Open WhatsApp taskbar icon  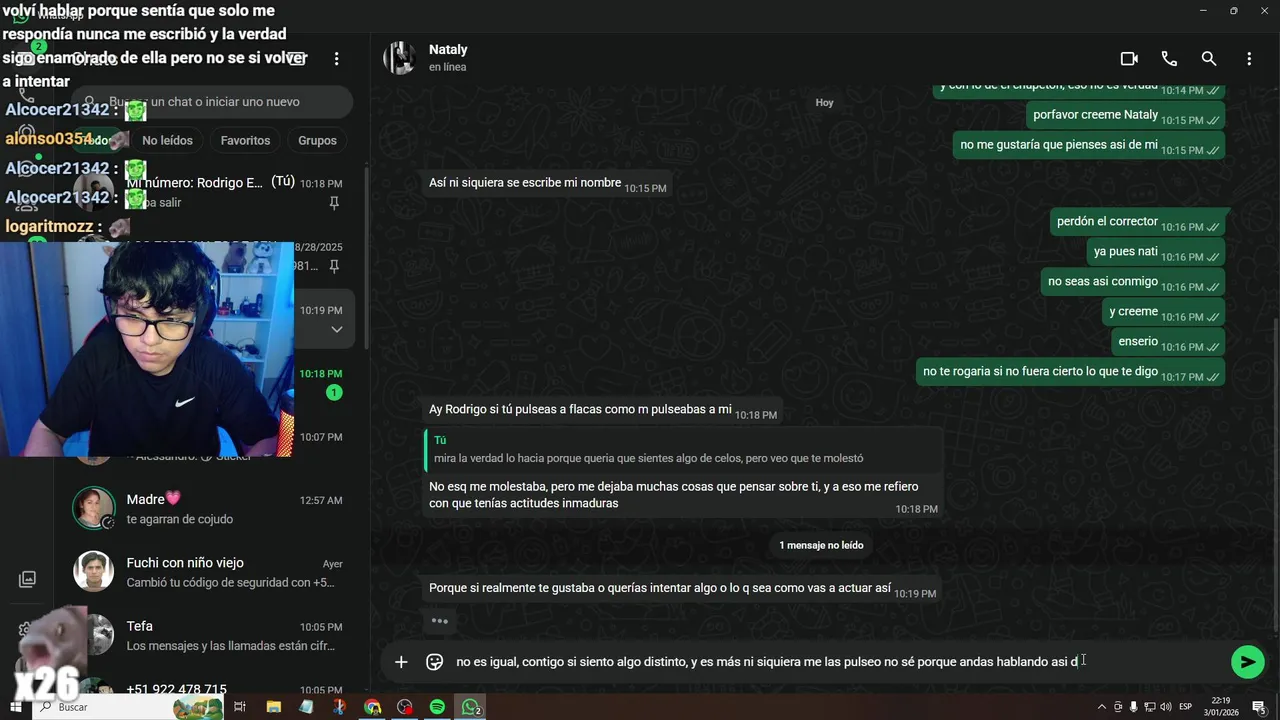470,707
